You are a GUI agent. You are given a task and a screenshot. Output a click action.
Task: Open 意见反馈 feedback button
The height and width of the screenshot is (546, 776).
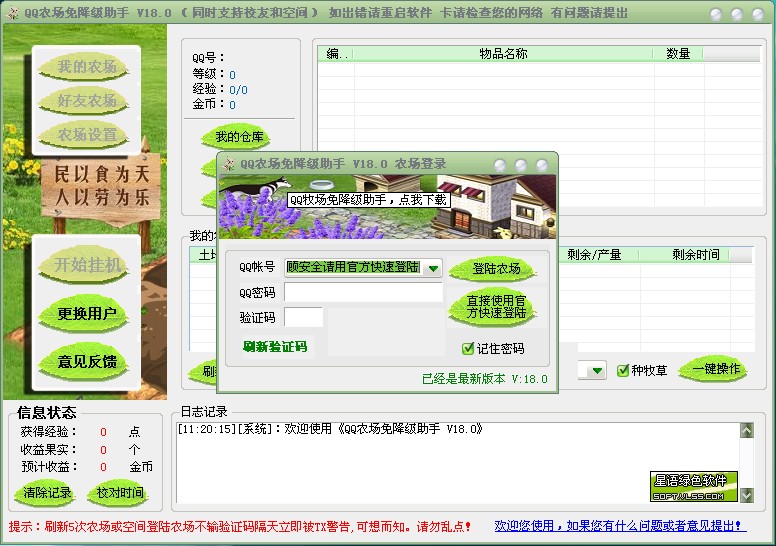pos(86,361)
